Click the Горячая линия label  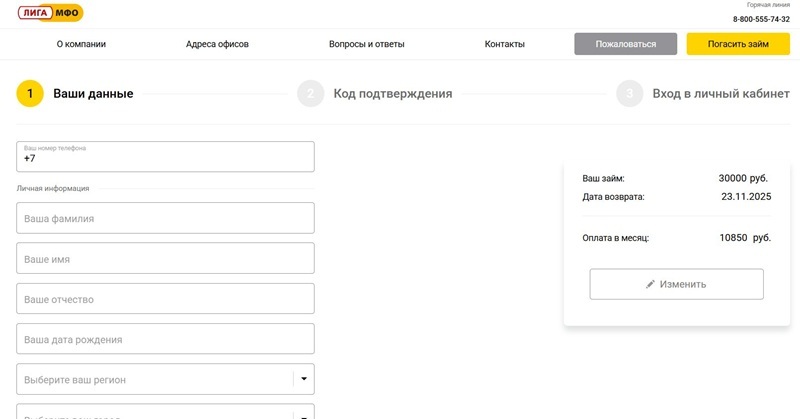[768, 5]
